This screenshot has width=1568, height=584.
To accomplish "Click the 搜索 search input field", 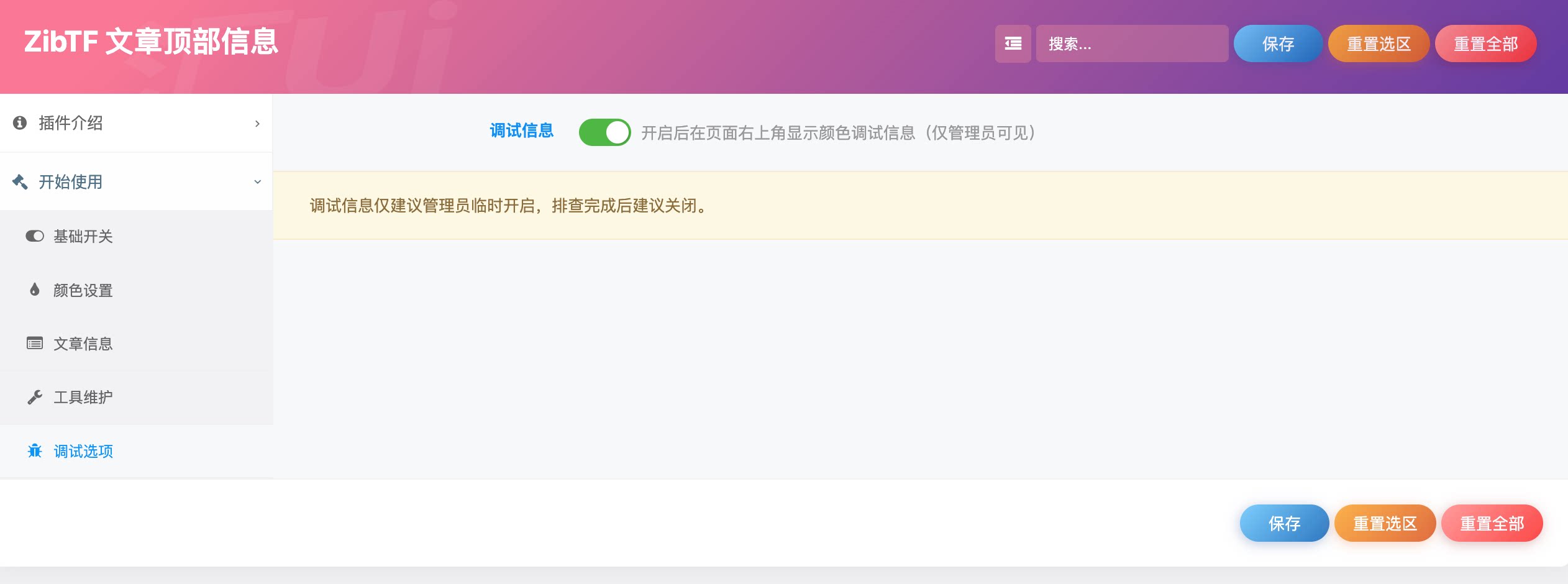I will [1132, 43].
